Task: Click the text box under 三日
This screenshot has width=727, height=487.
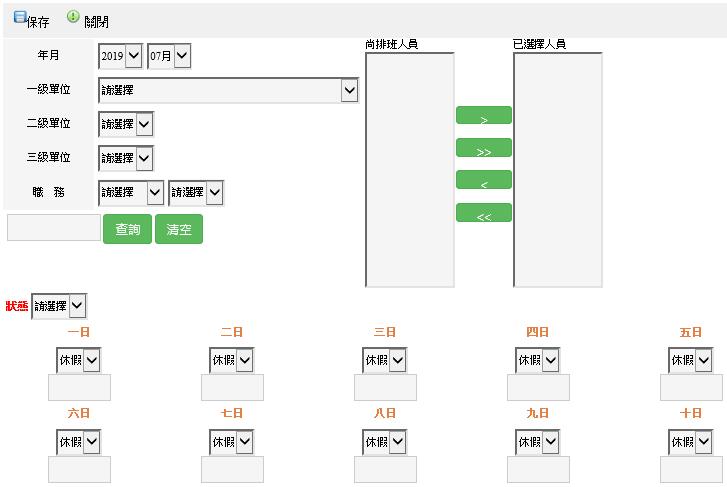Action: (385, 388)
